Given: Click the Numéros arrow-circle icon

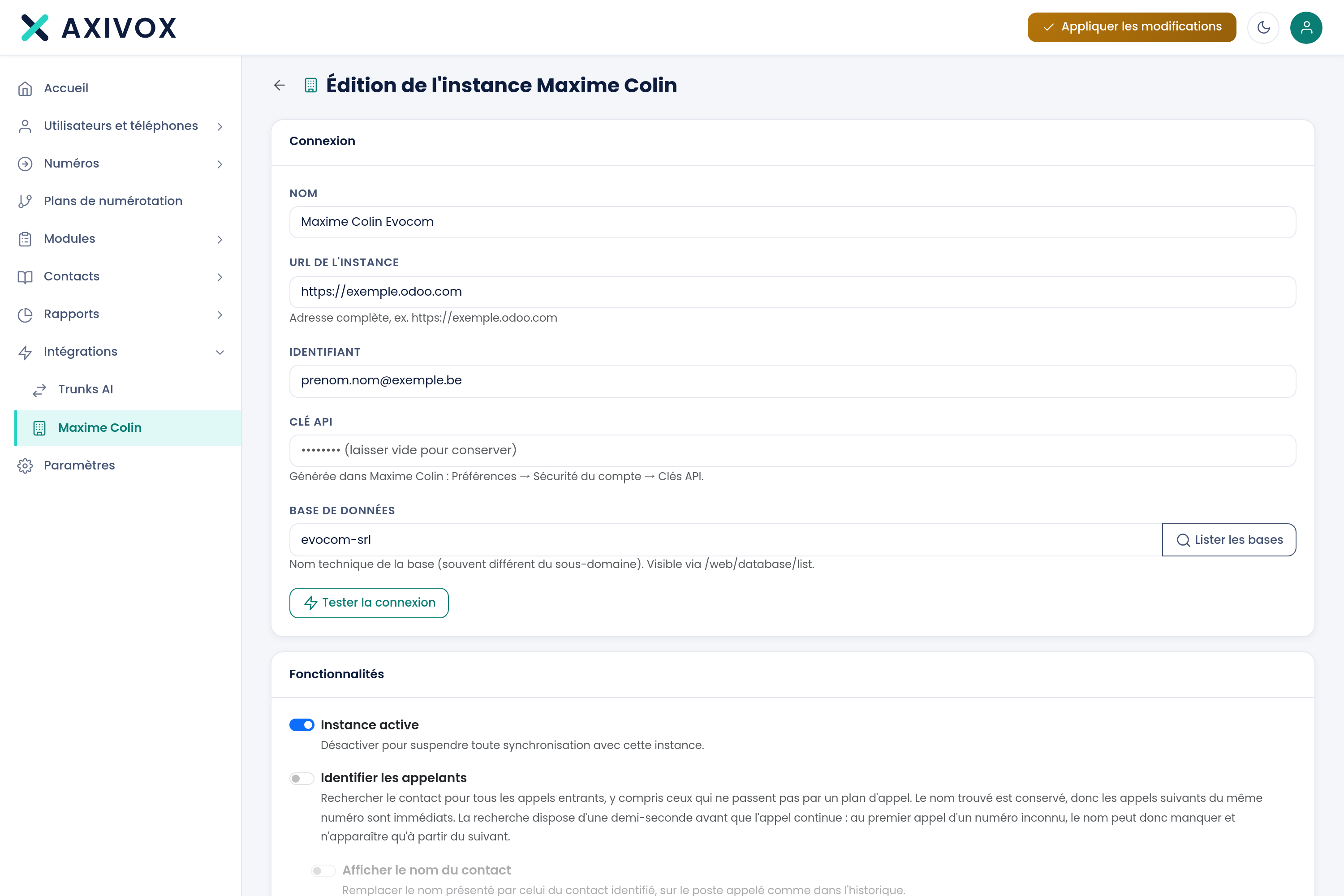Looking at the screenshot, I should [x=25, y=164].
